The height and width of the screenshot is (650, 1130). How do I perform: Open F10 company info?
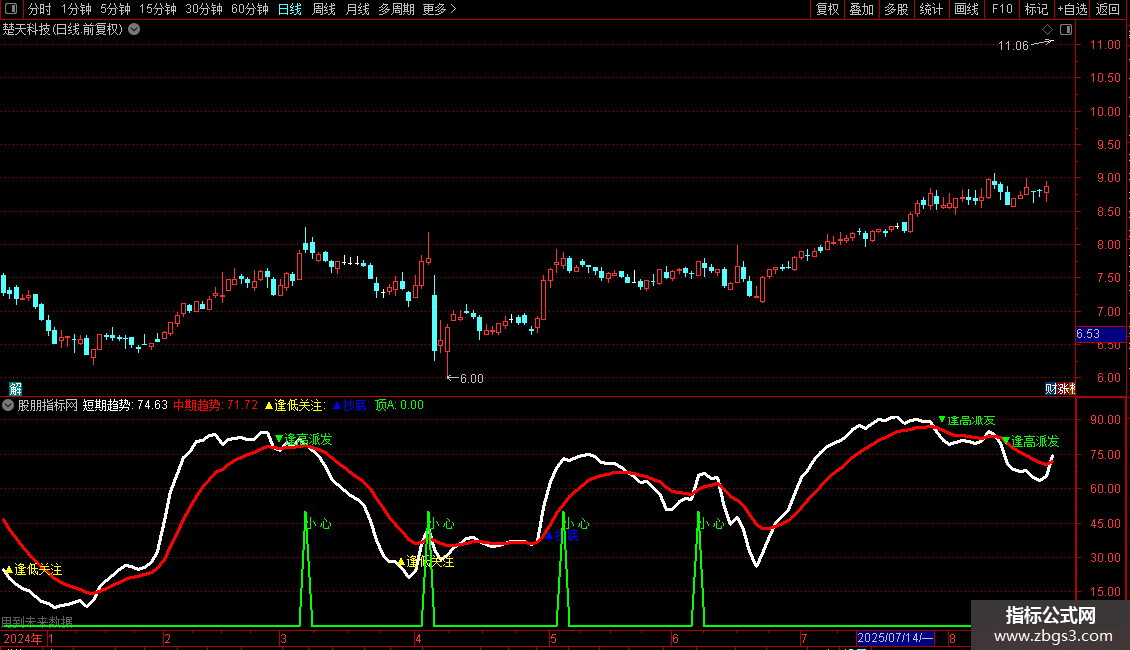tap(1002, 9)
